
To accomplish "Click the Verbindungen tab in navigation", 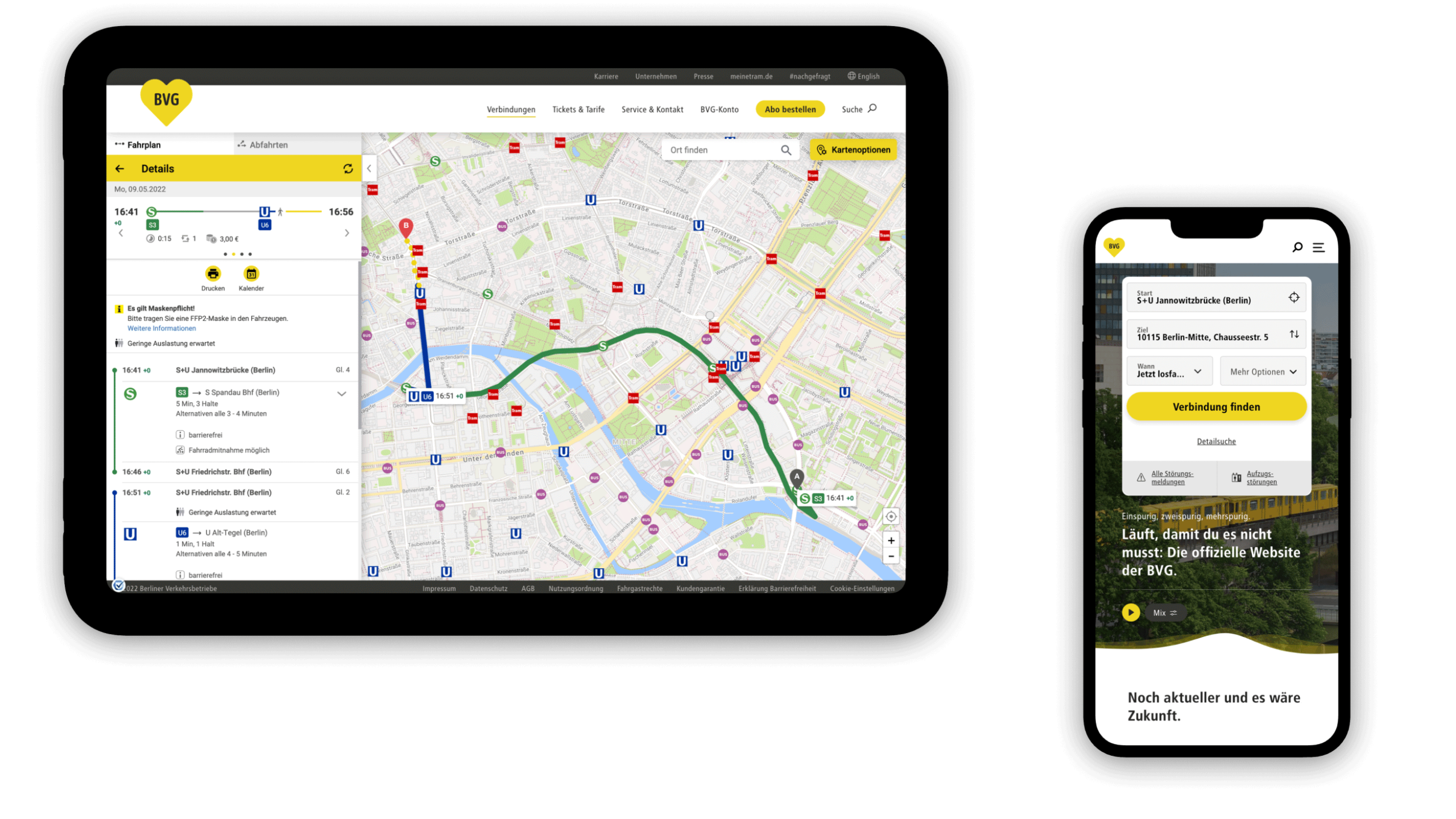I will [x=511, y=109].
